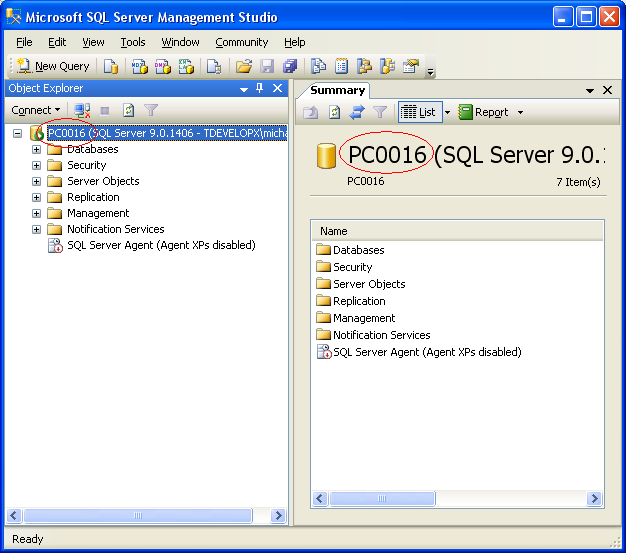Open the View menu
Image resolution: width=626 pixels, height=553 pixels.
point(93,42)
